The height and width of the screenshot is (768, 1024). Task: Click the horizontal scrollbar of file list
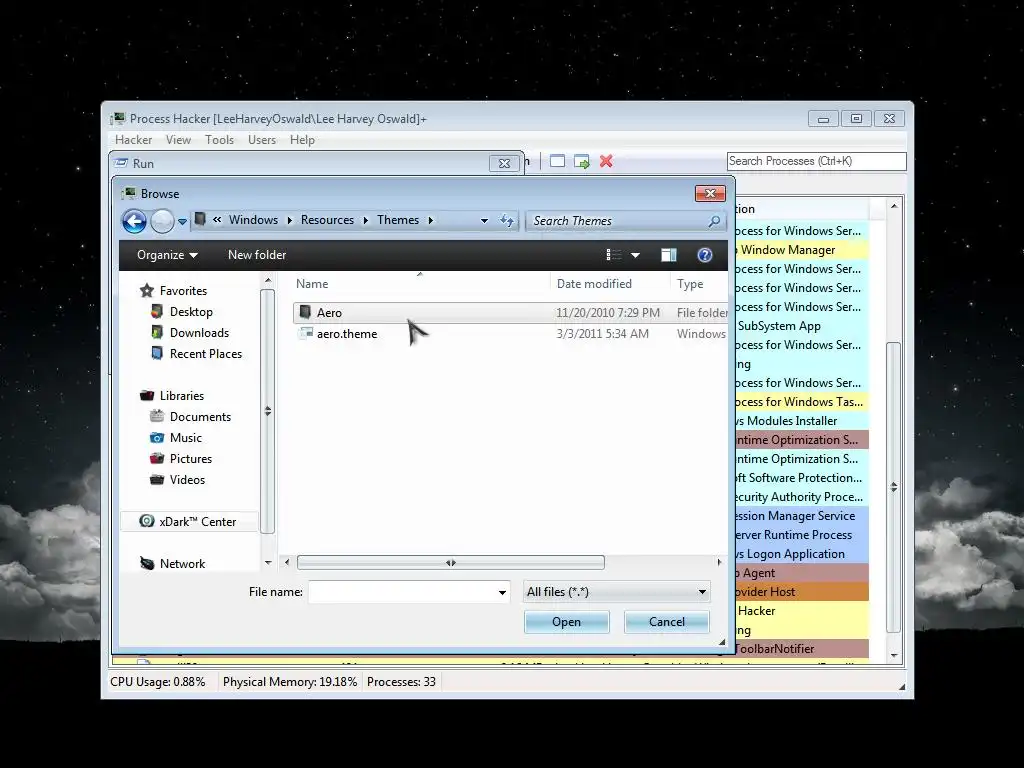point(451,562)
